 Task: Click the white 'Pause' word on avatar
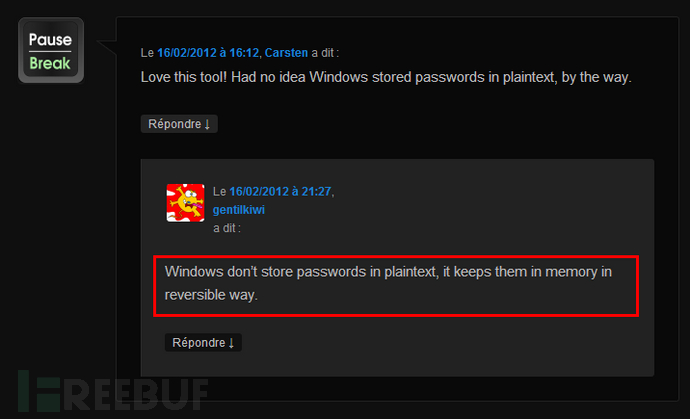(50, 40)
